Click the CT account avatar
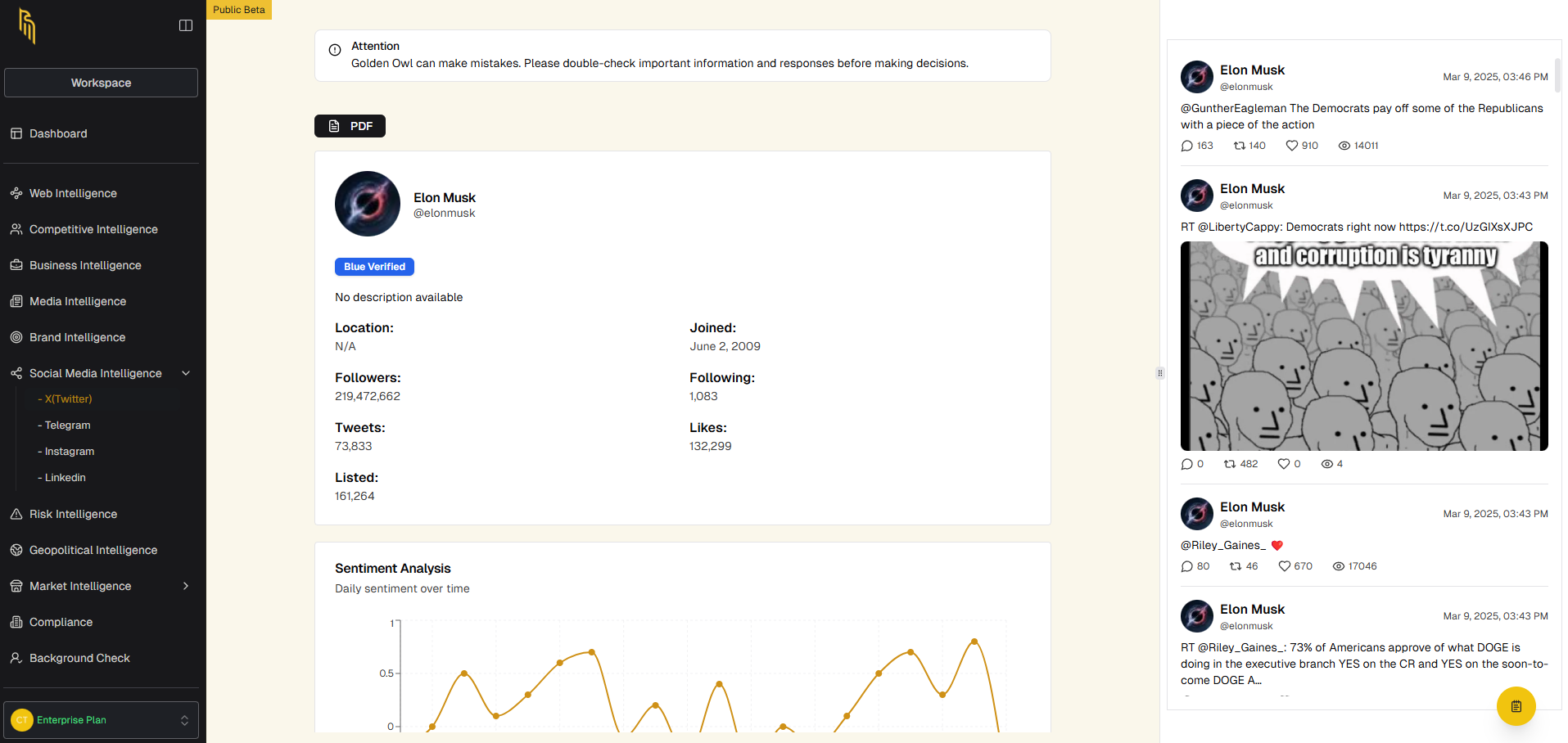1568x743 pixels. [22, 720]
